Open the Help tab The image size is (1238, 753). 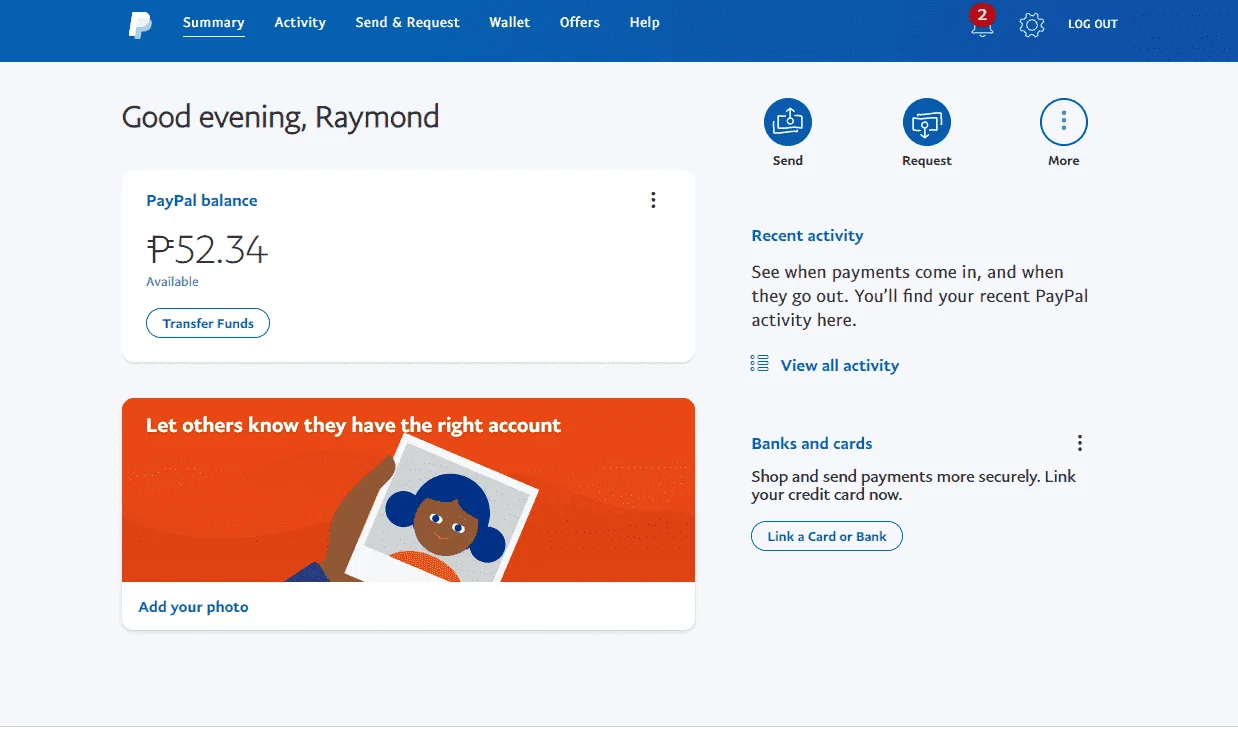tap(645, 22)
